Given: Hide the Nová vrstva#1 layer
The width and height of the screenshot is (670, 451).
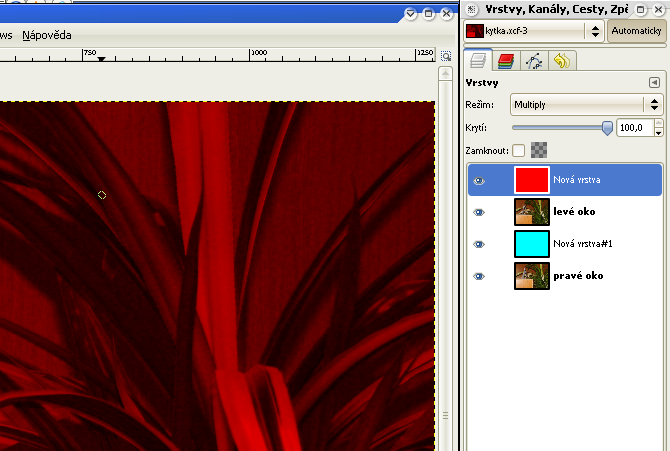Looking at the screenshot, I should (479, 244).
